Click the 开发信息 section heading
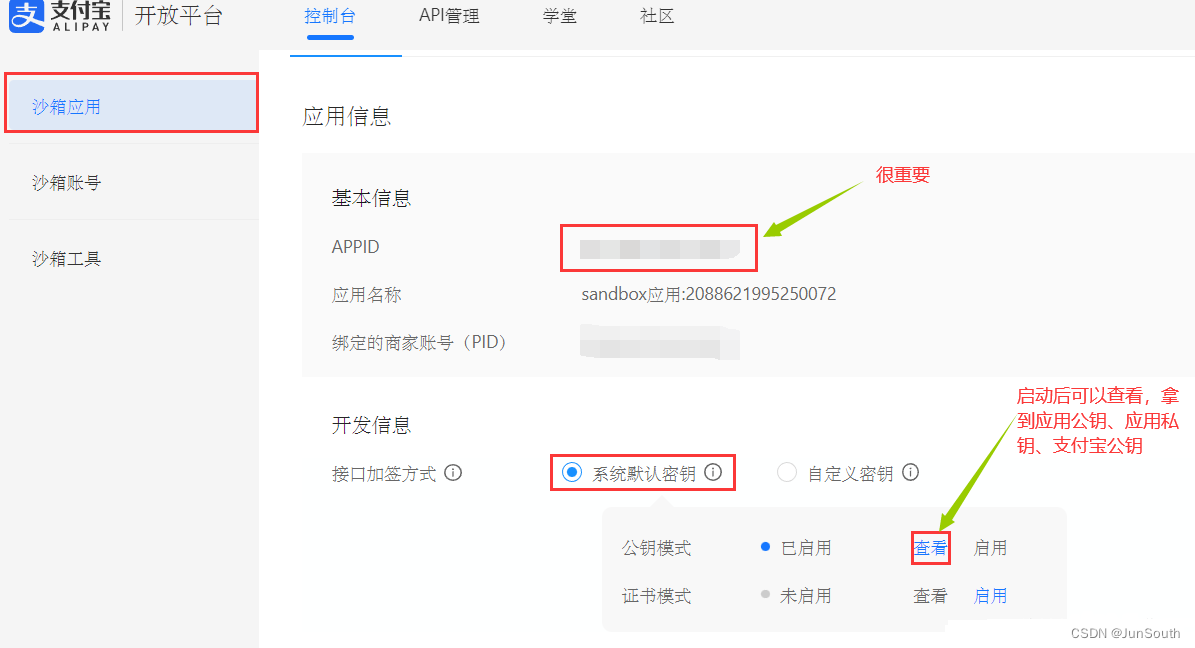Viewport: 1195px width, 648px height. (x=371, y=425)
